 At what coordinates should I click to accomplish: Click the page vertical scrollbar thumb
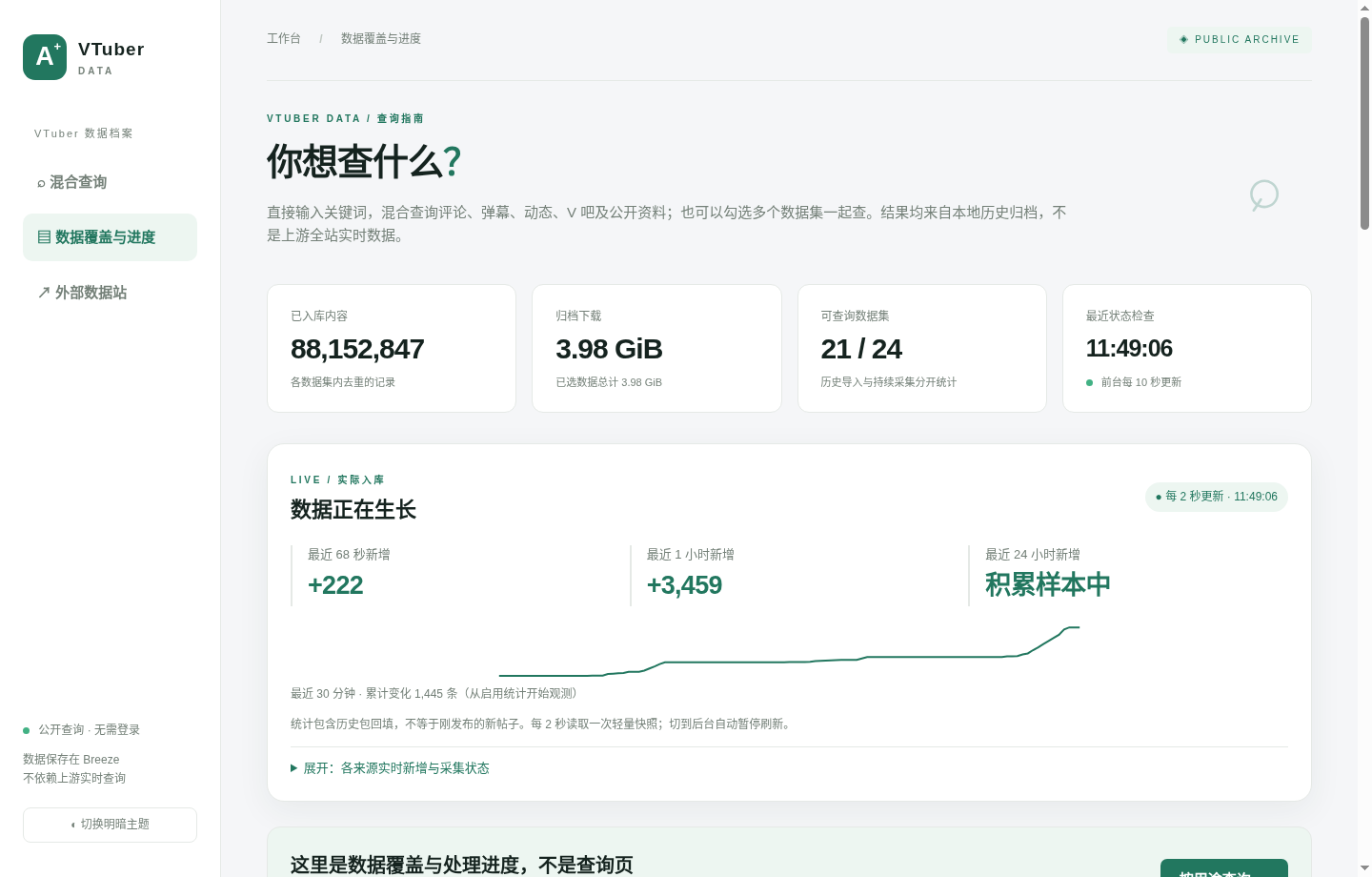pos(1364,123)
